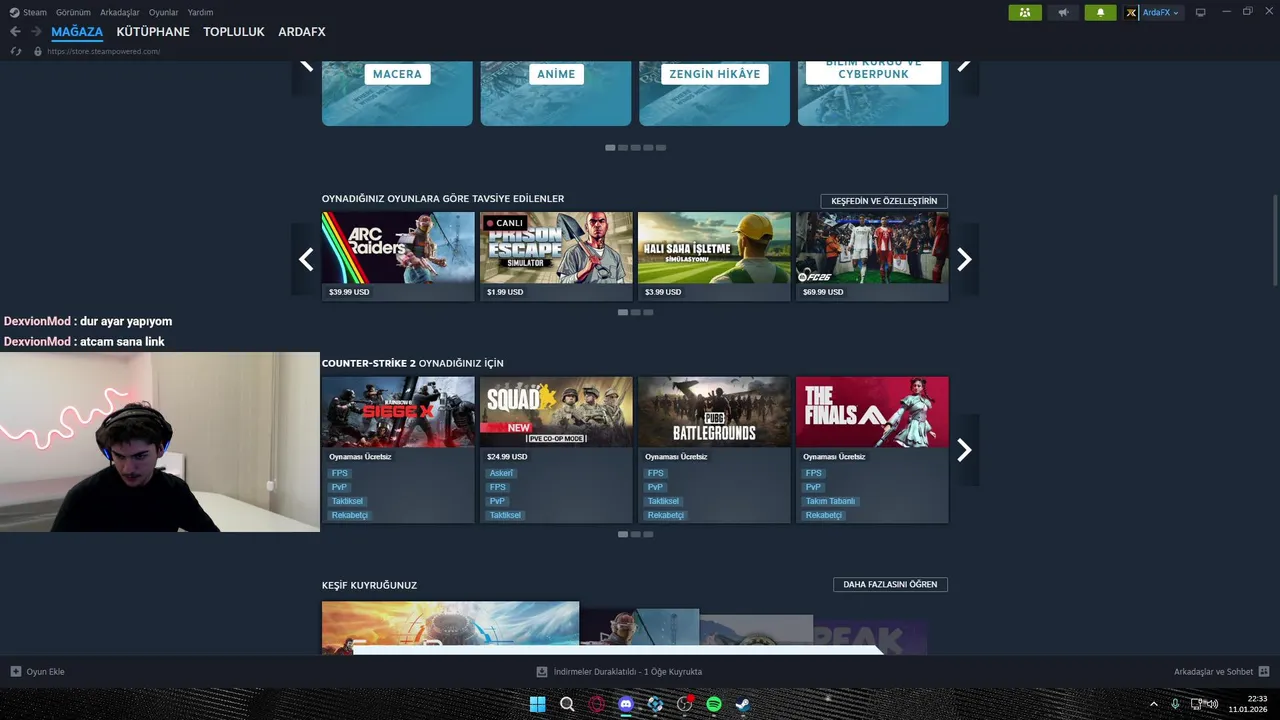Open the Steam menu
Screen dimensions: 1280x720
pos(35,12)
